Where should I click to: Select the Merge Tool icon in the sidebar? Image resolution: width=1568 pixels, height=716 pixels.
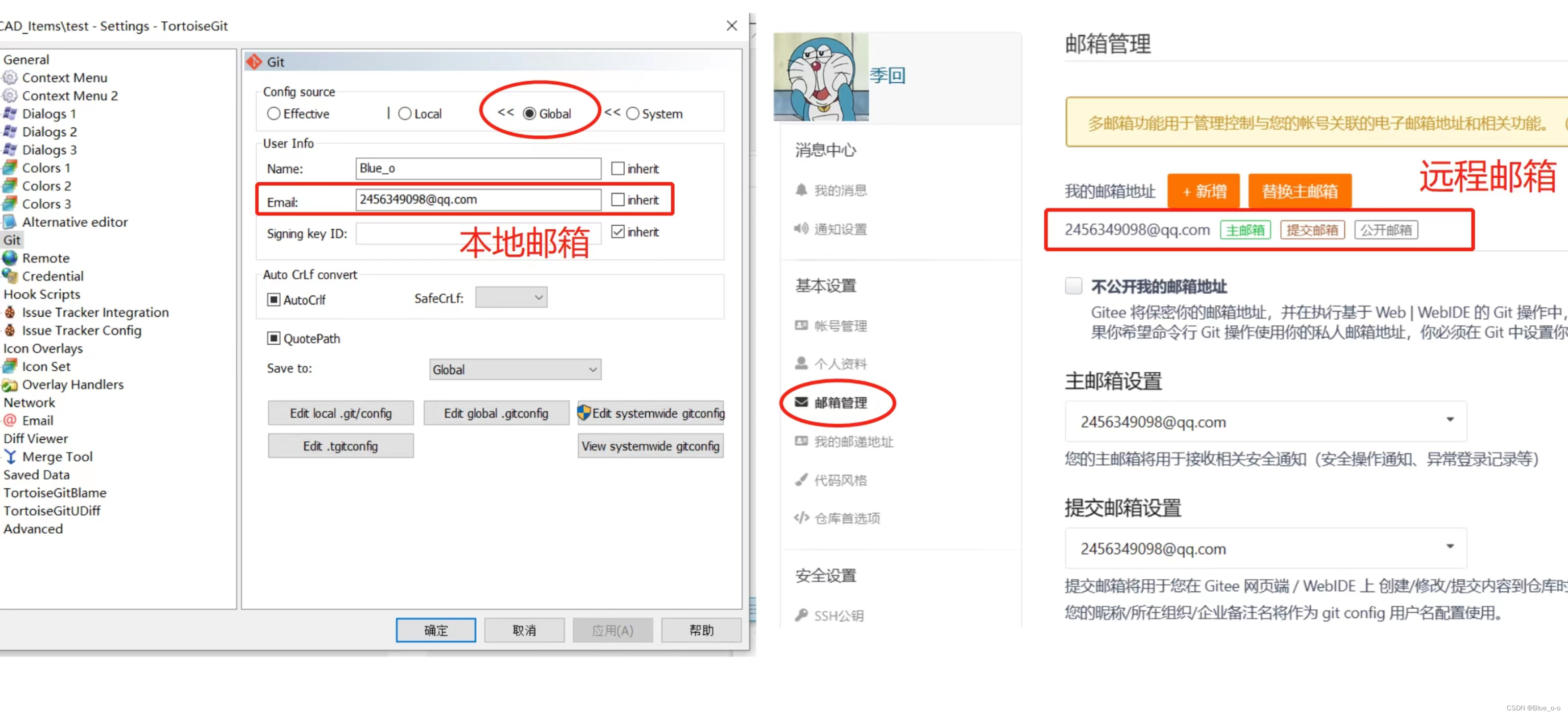(x=10, y=456)
